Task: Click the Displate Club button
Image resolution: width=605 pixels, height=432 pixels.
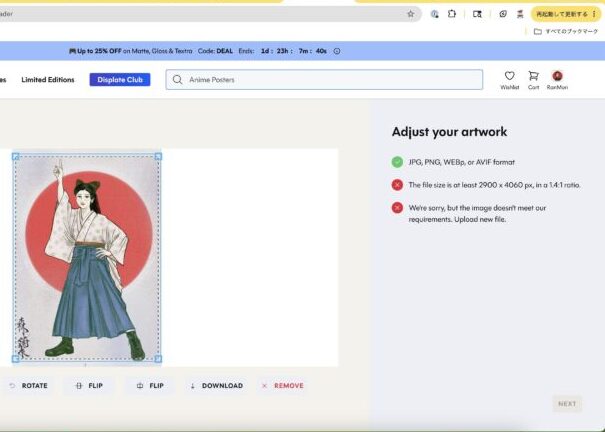Action: (120, 79)
